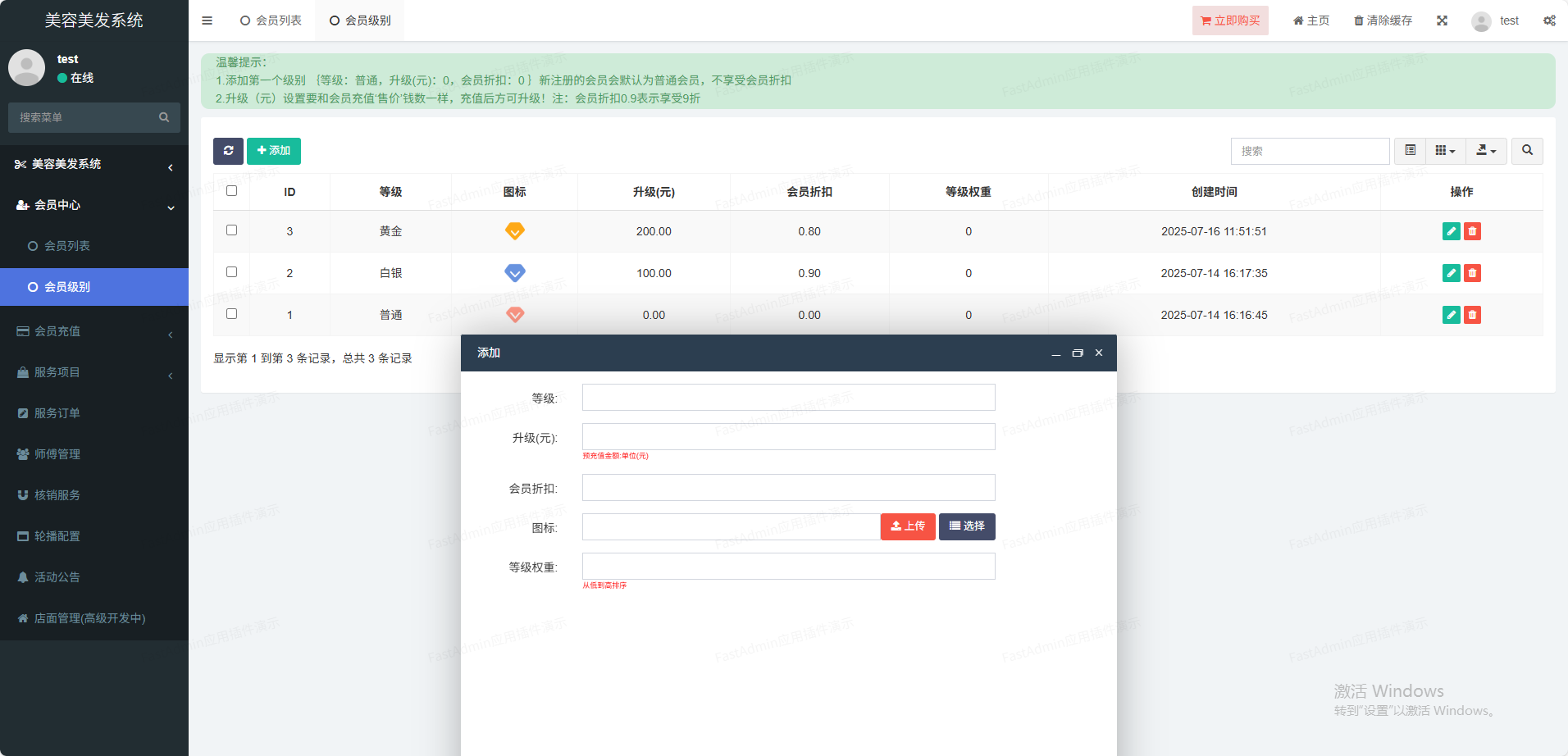Image resolution: width=1568 pixels, height=756 pixels.
Task: Click the 黄金 diamond level icon
Action: [514, 231]
